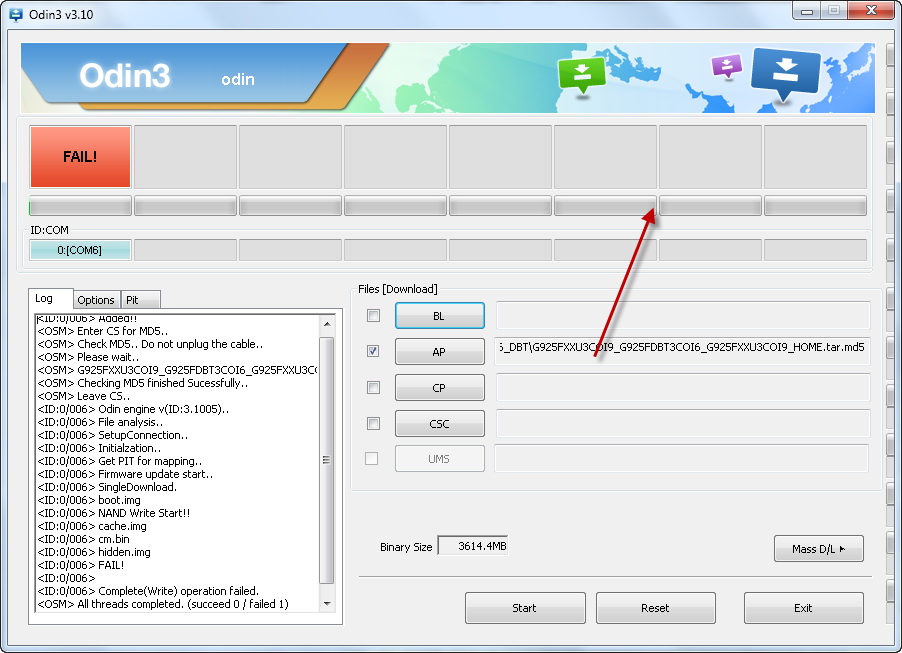Screen dimensions: 902x653
Task: Open the Pit tab
Action: 140,300
